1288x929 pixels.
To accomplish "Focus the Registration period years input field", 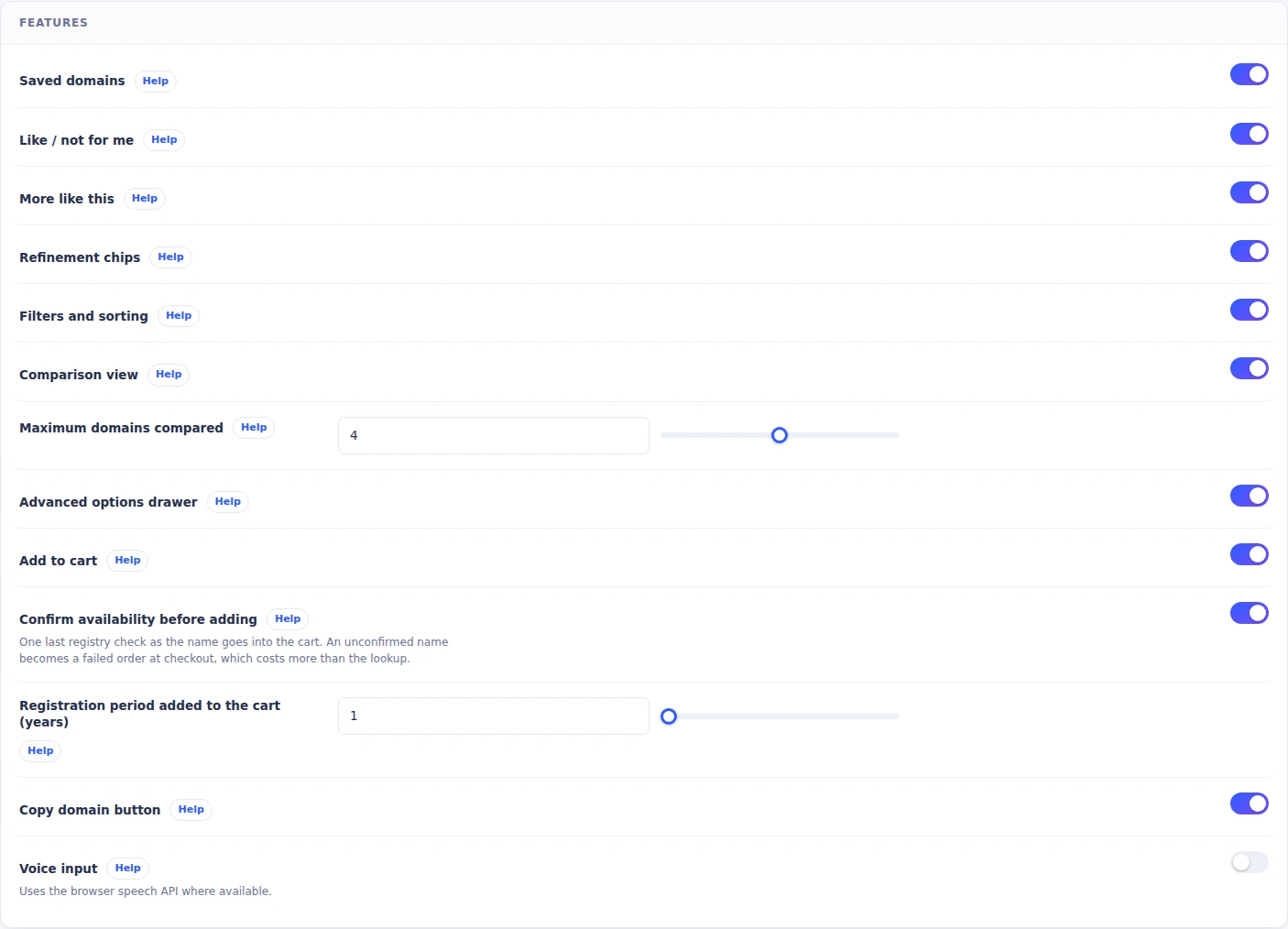I will (494, 716).
